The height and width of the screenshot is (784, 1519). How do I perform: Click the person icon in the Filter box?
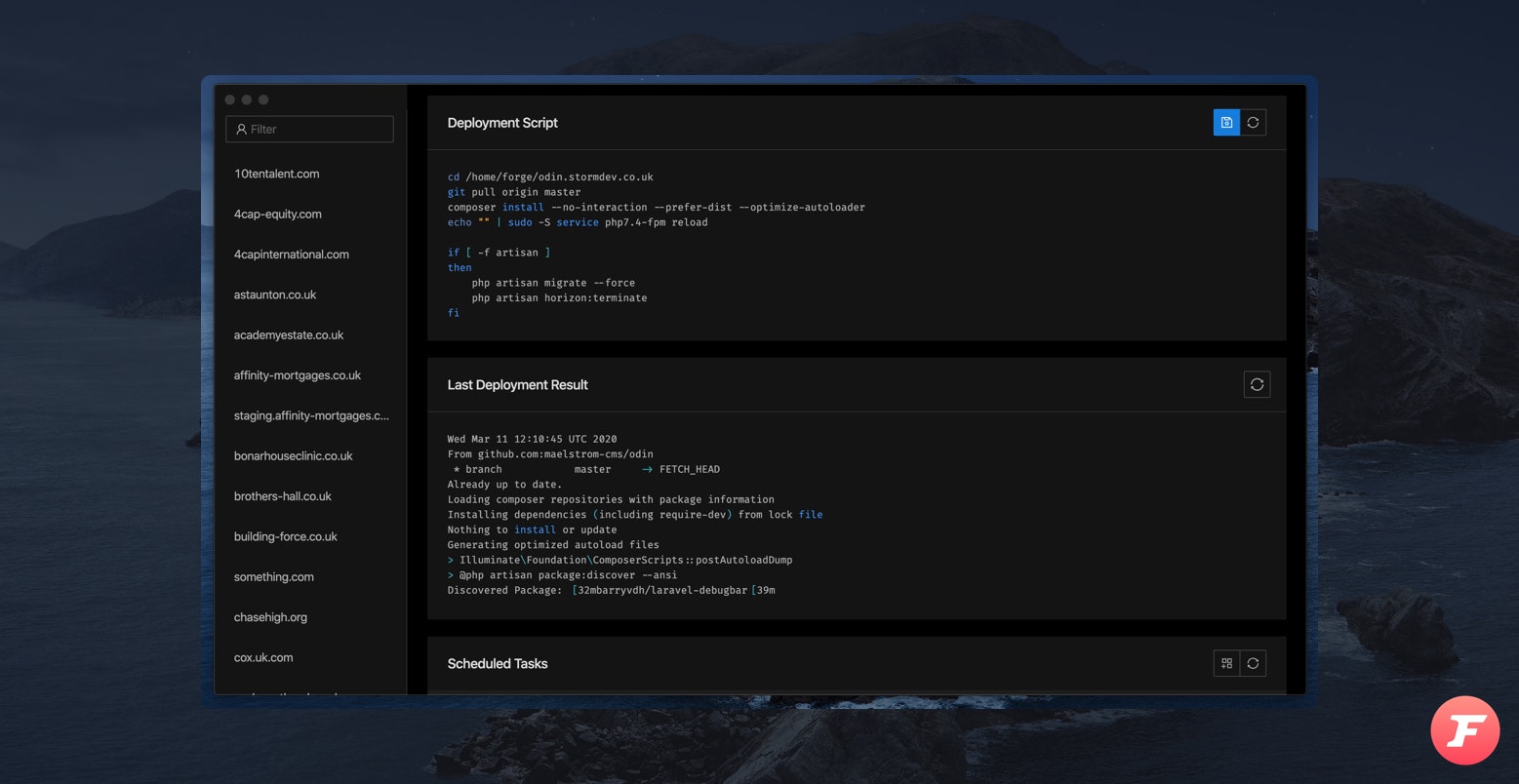(241, 129)
